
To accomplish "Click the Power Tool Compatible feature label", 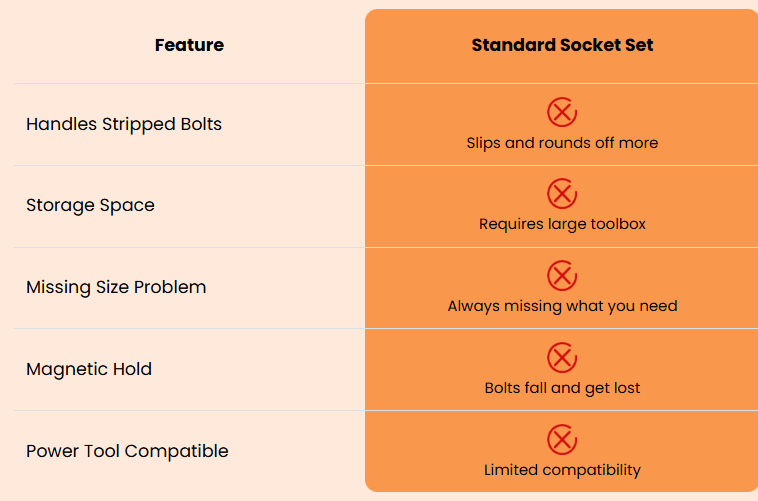I will 127,451.
